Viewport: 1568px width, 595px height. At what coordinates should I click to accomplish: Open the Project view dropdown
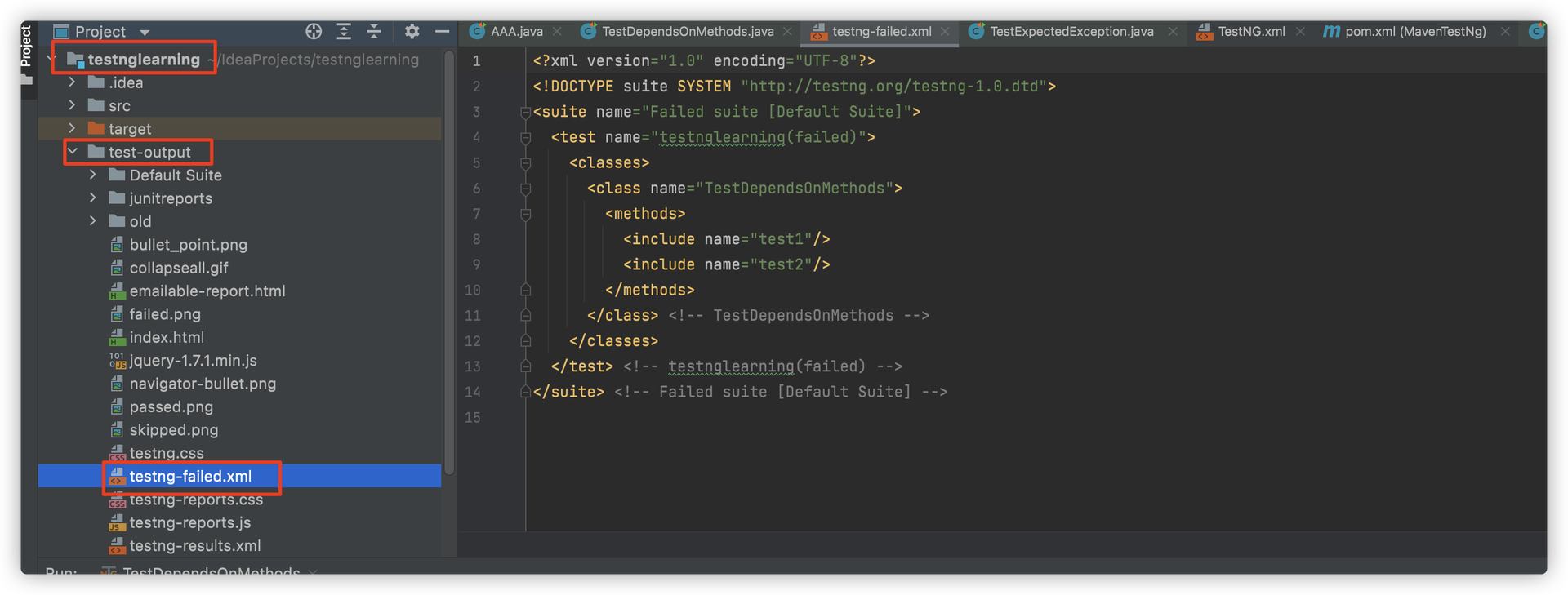pos(145,33)
